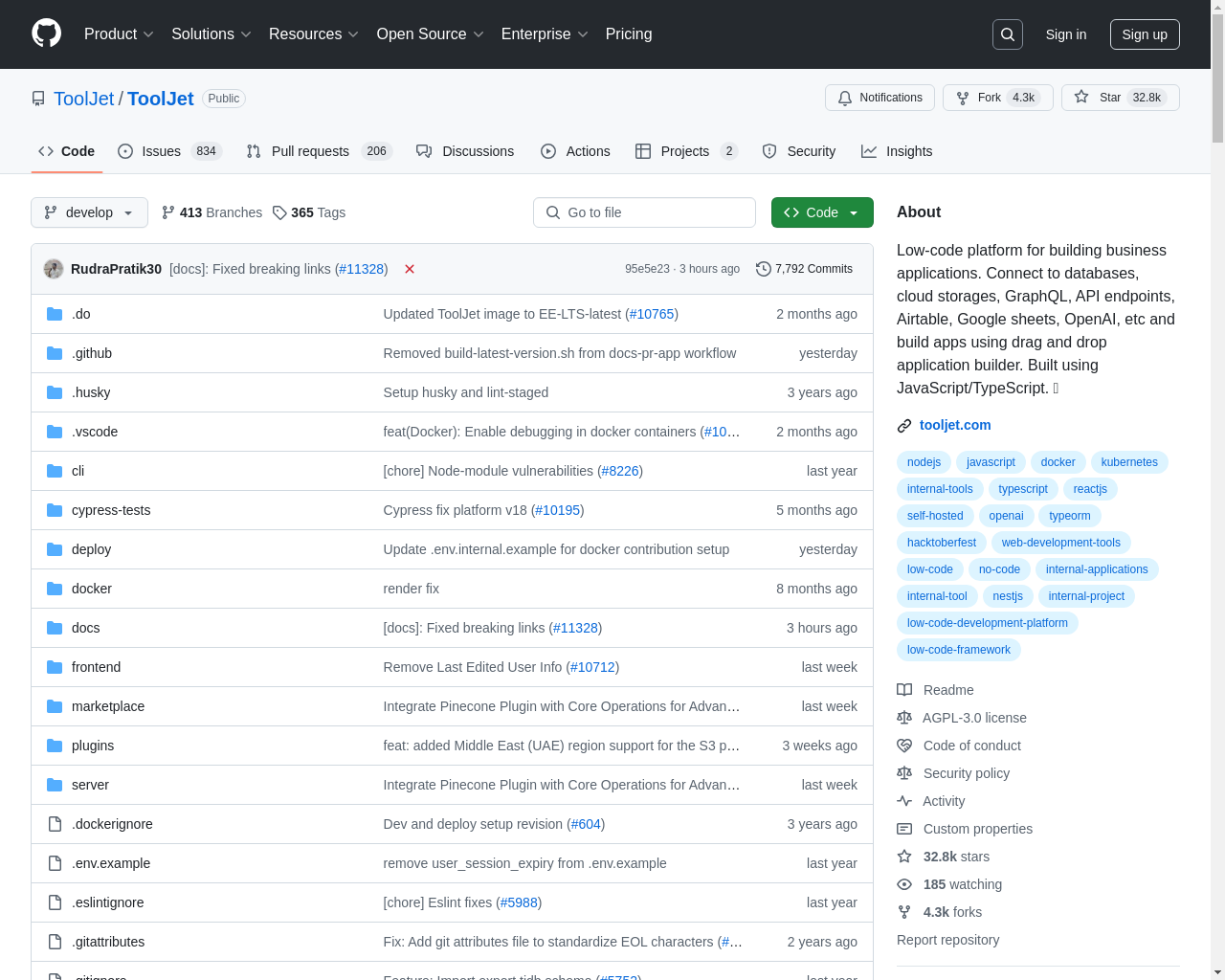Viewport: 1225px width, 980px height.
Task: Click the GitHub logo icon
Action: [x=46, y=33]
